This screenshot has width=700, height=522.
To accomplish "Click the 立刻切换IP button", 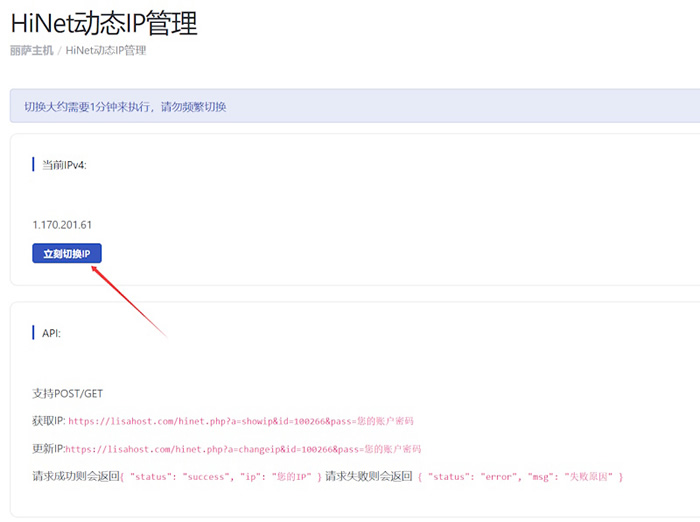I will pyautogui.click(x=66, y=254).
